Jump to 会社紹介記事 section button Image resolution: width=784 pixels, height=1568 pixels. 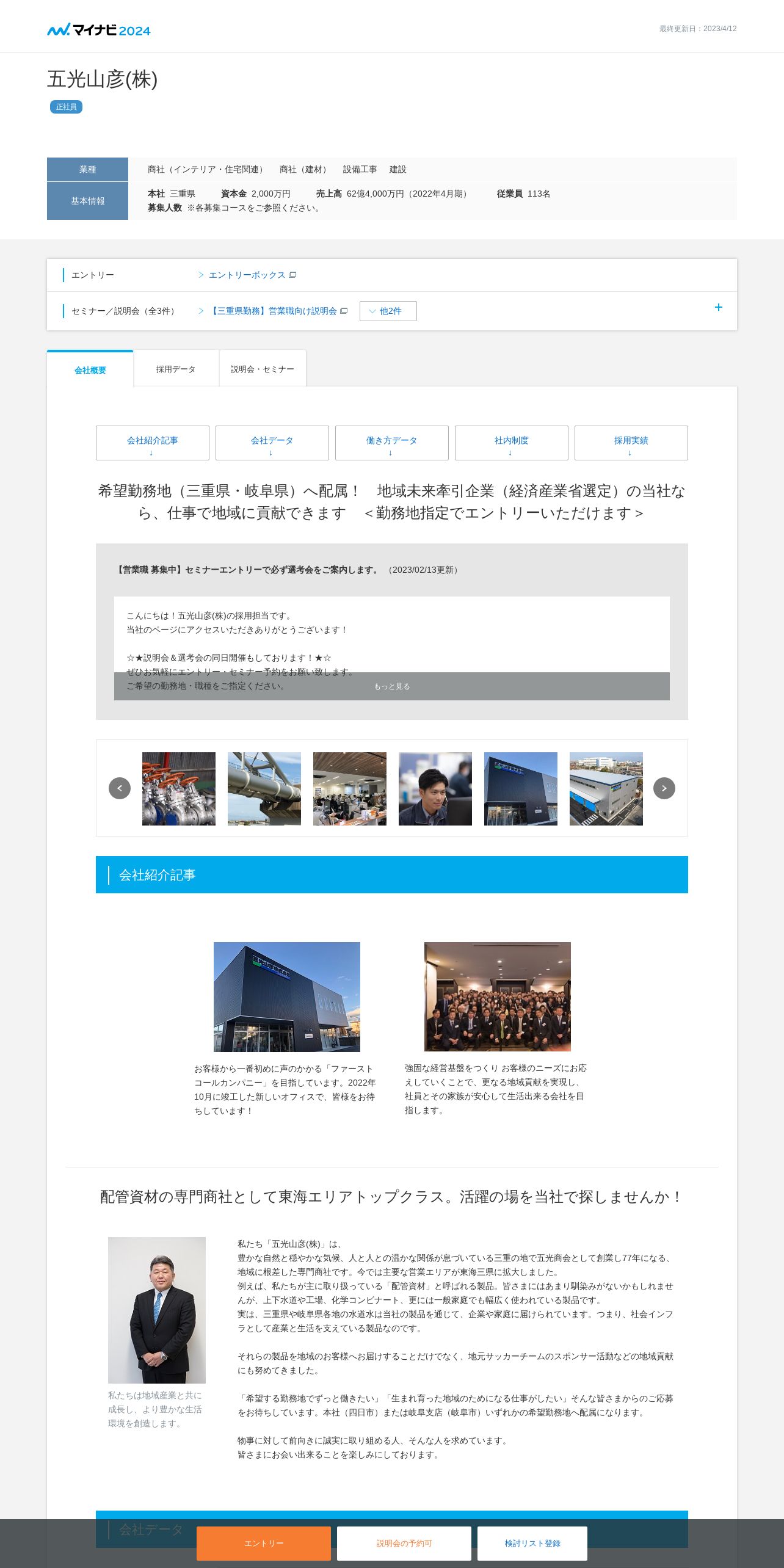[153, 443]
